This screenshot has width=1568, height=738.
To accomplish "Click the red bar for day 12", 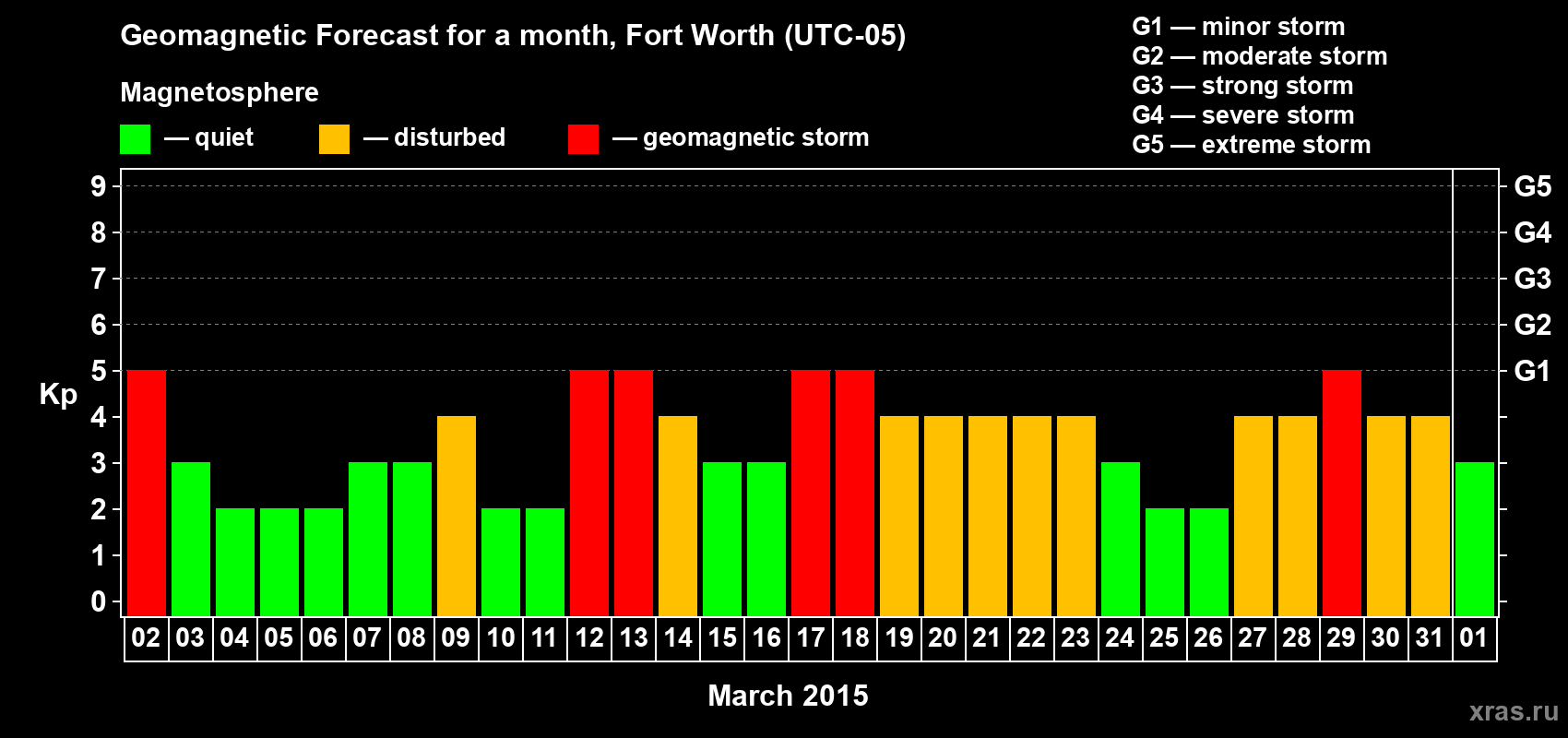I will 589,494.
